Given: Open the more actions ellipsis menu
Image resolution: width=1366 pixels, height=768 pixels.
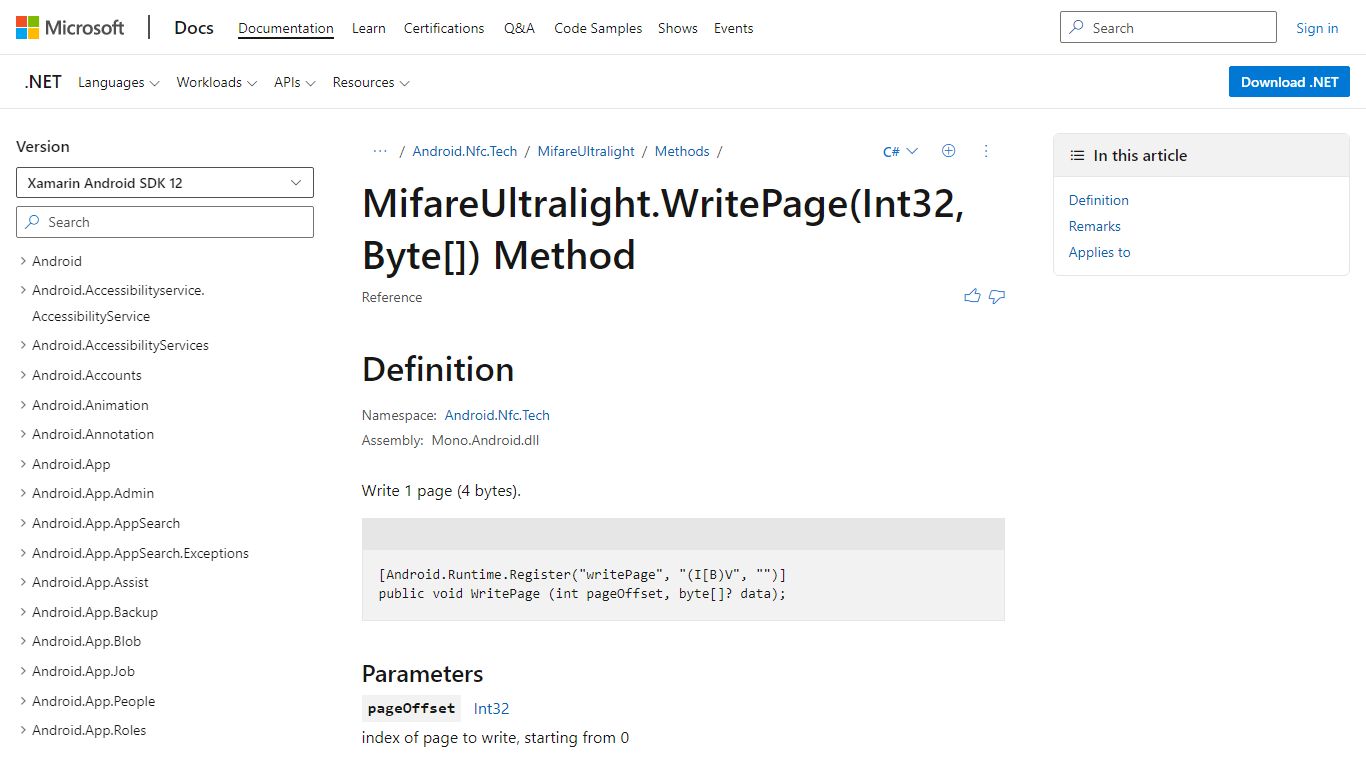Looking at the screenshot, I should [986, 151].
